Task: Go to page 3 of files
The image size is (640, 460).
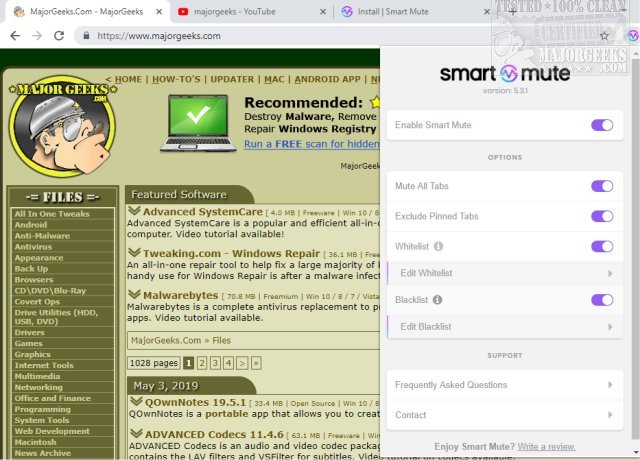Action: click(x=215, y=363)
